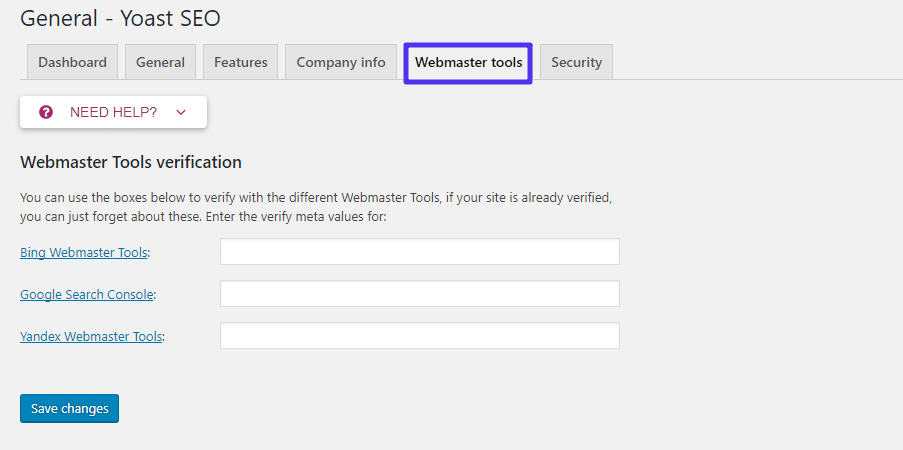Click the verify meta values description paragraph
Image resolution: width=903 pixels, height=450 pixels.
click(x=316, y=208)
